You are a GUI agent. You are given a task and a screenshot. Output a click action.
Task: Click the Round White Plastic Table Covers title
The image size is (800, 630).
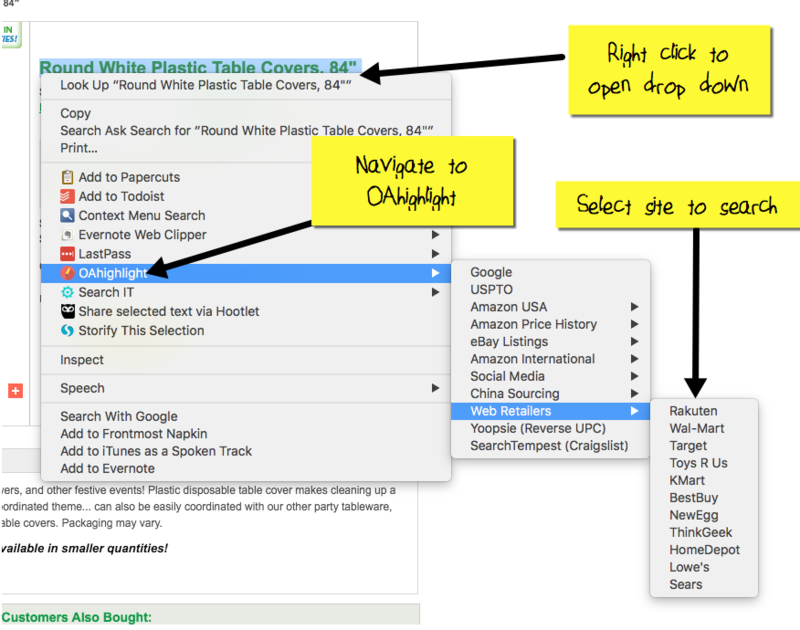pos(198,67)
